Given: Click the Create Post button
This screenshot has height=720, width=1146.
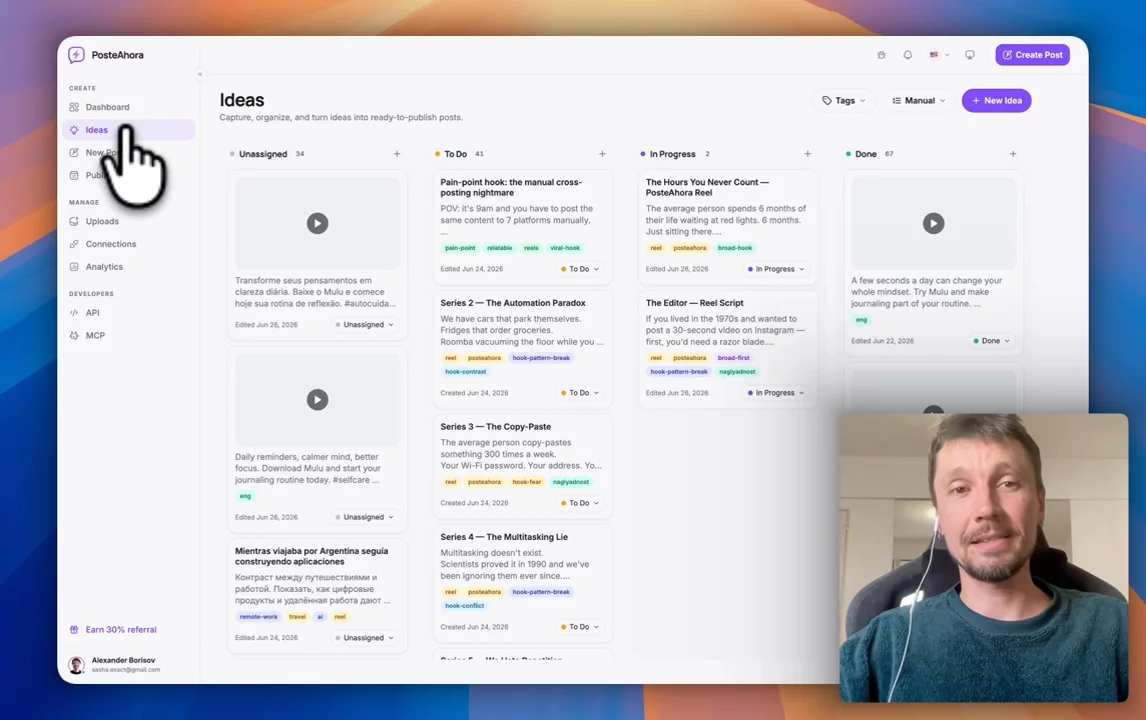Looking at the screenshot, I should (x=1032, y=55).
